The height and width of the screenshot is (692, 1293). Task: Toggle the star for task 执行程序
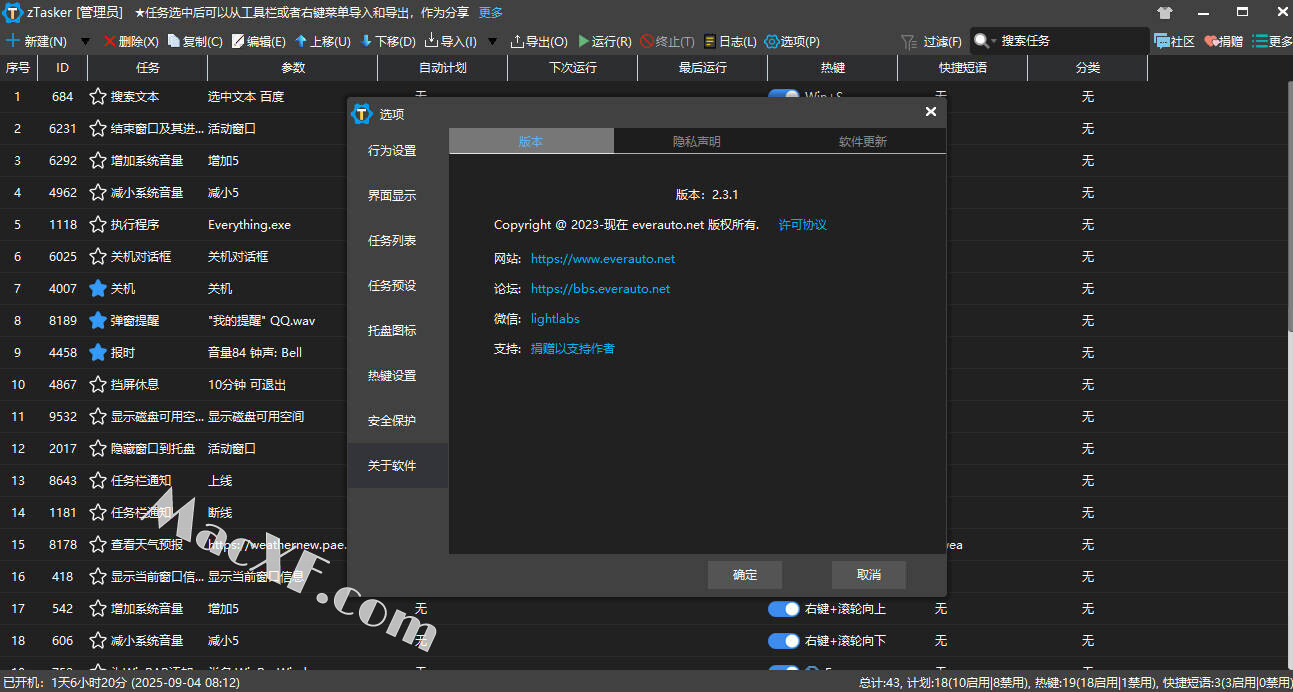pyautogui.click(x=98, y=225)
